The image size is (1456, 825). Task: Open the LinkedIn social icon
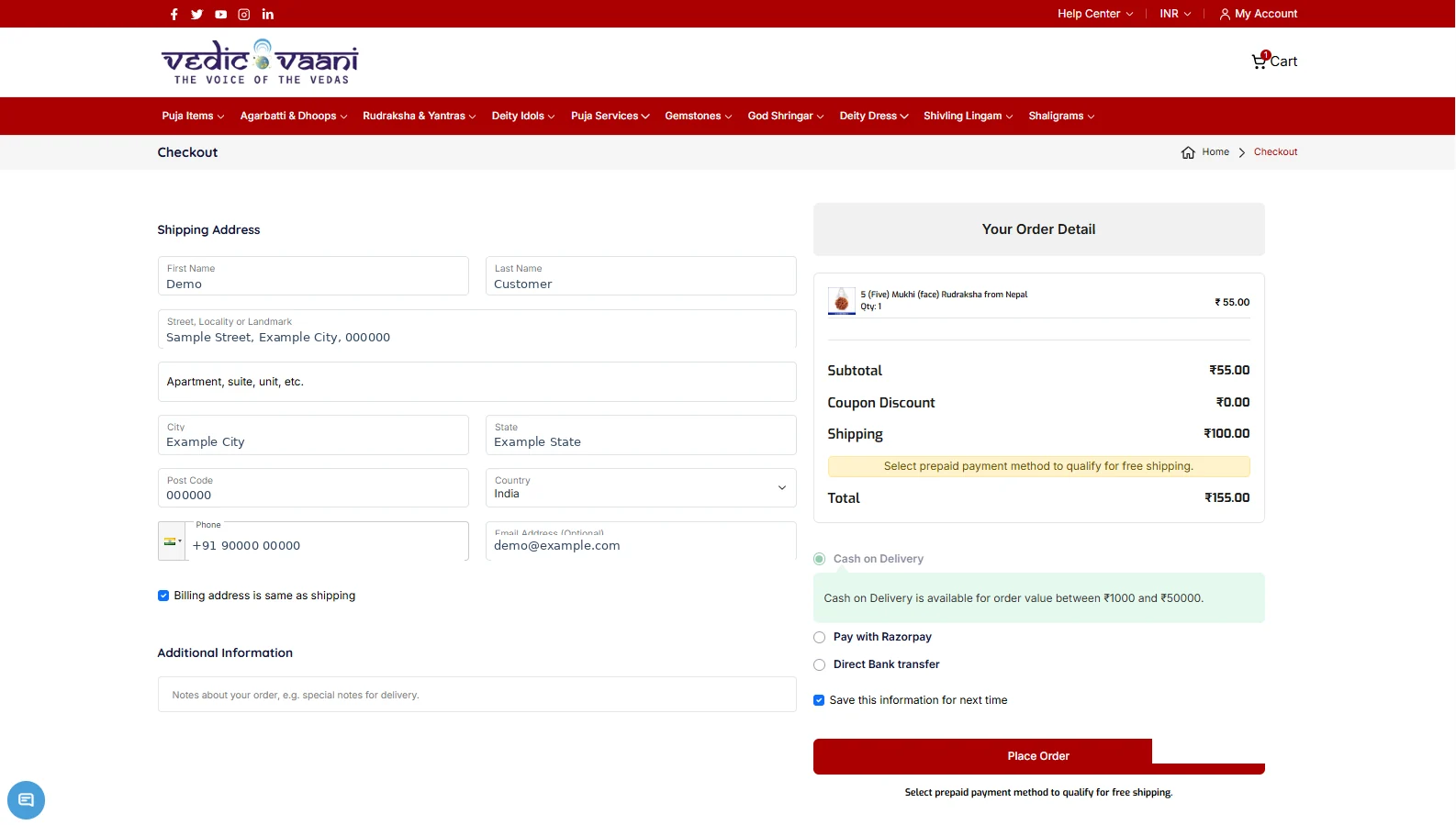268,14
